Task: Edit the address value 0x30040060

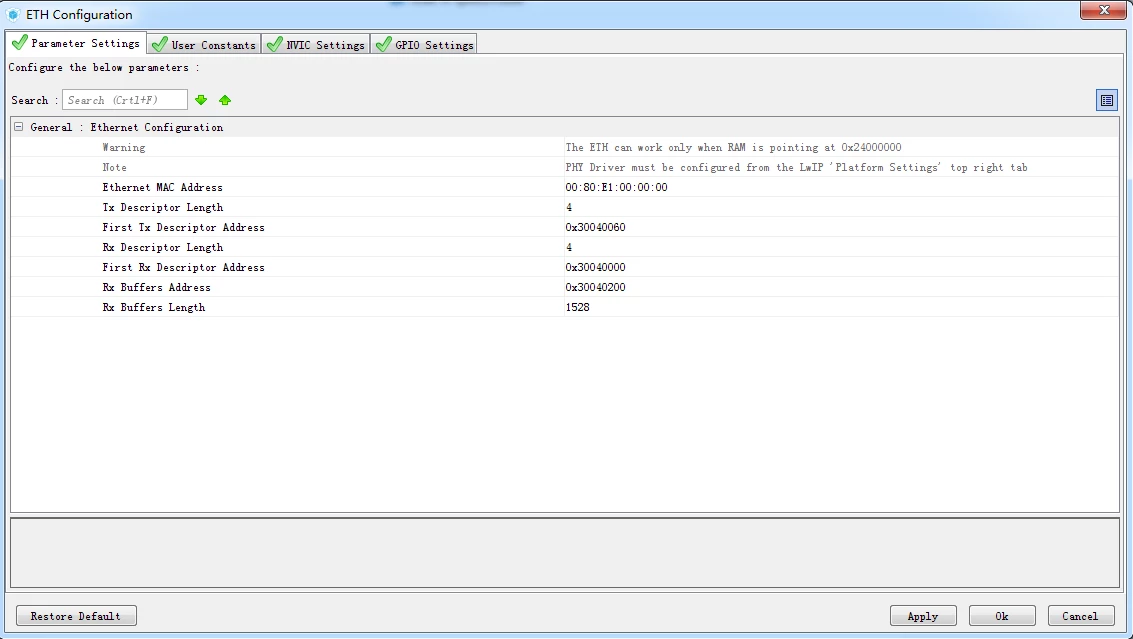Action: tap(595, 227)
